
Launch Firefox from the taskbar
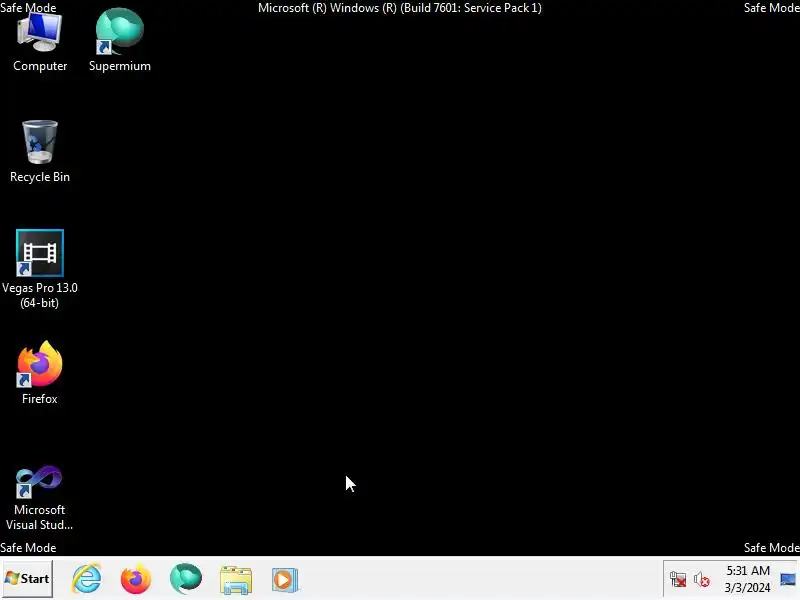136,579
